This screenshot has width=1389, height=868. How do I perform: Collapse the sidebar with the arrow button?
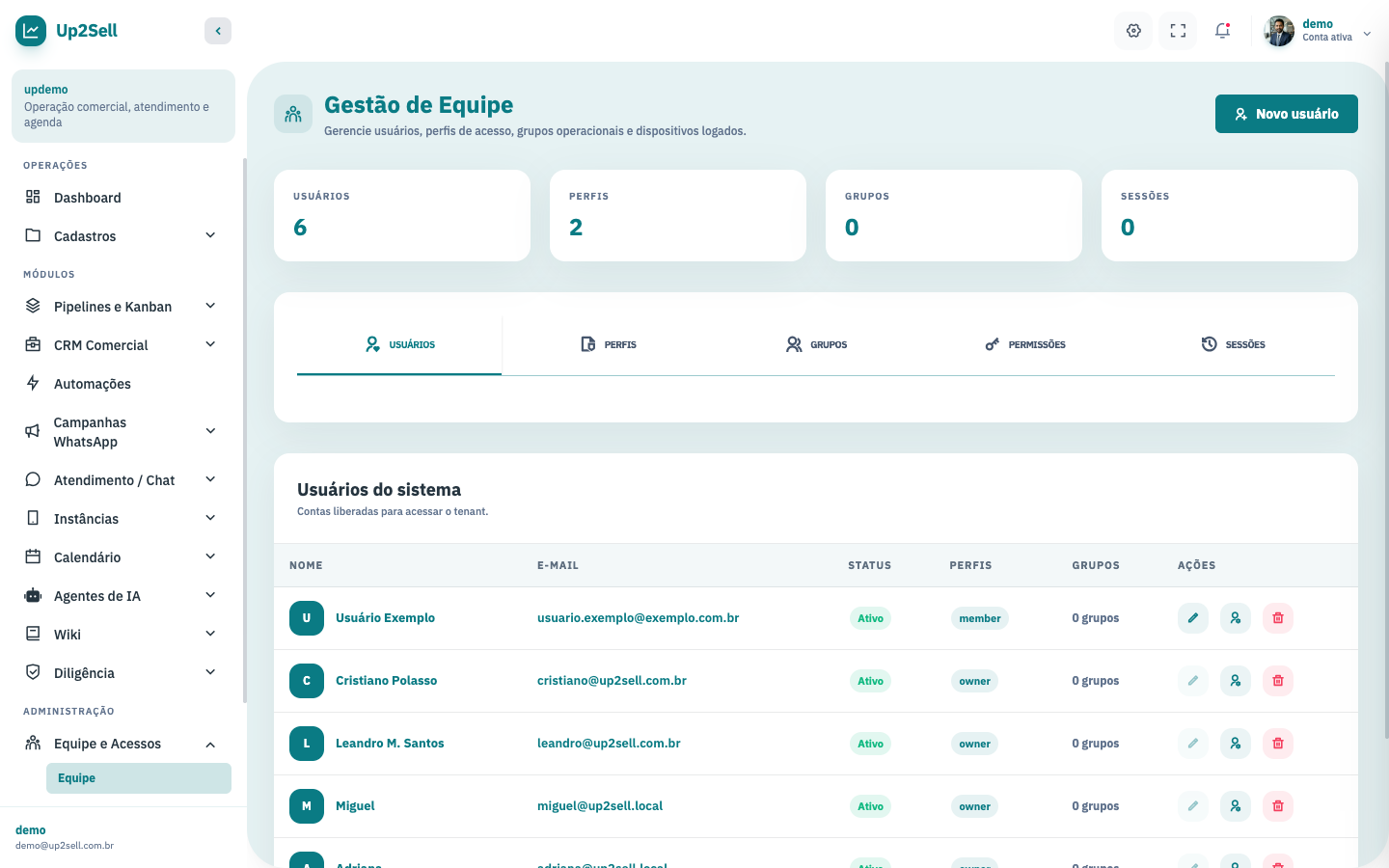218,31
